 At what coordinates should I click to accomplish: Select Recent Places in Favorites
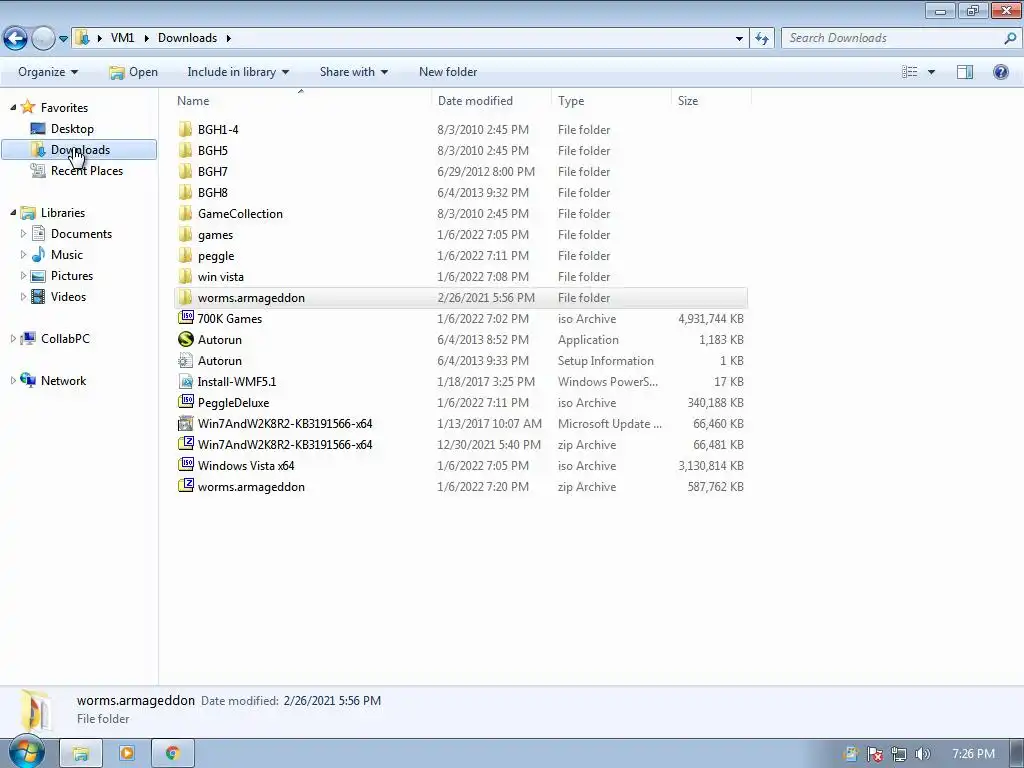pyautogui.click(x=86, y=170)
